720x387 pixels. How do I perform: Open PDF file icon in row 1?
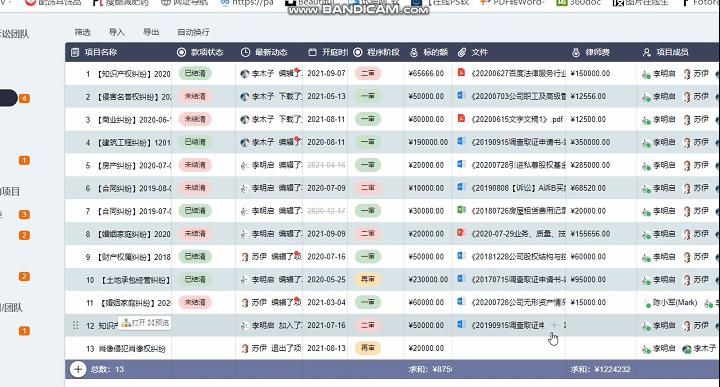pyautogui.click(x=461, y=73)
